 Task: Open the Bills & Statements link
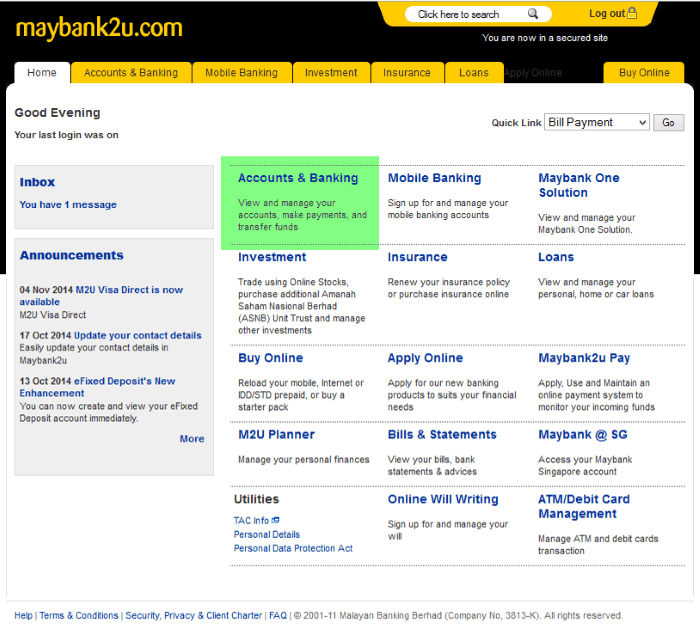tap(442, 434)
